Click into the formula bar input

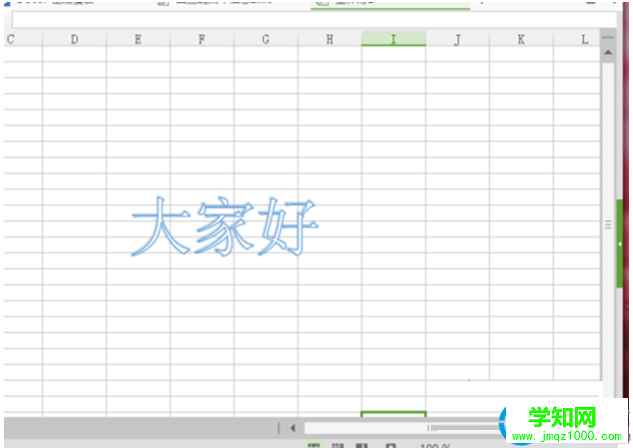coord(314,19)
